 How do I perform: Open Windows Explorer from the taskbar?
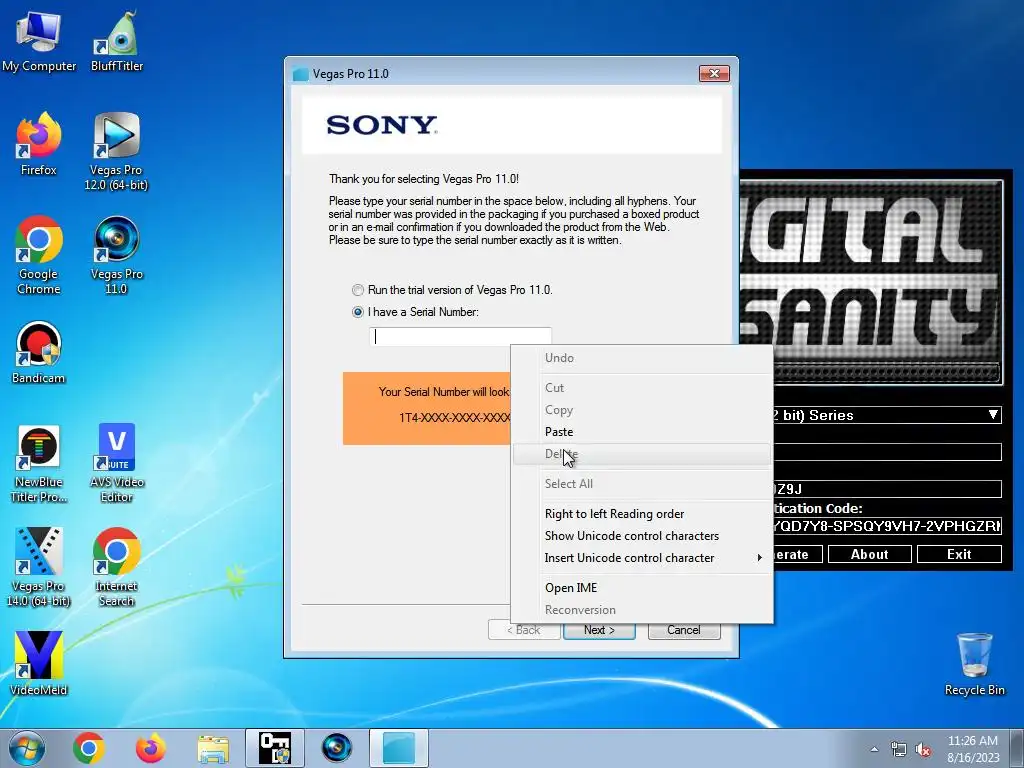(x=213, y=748)
